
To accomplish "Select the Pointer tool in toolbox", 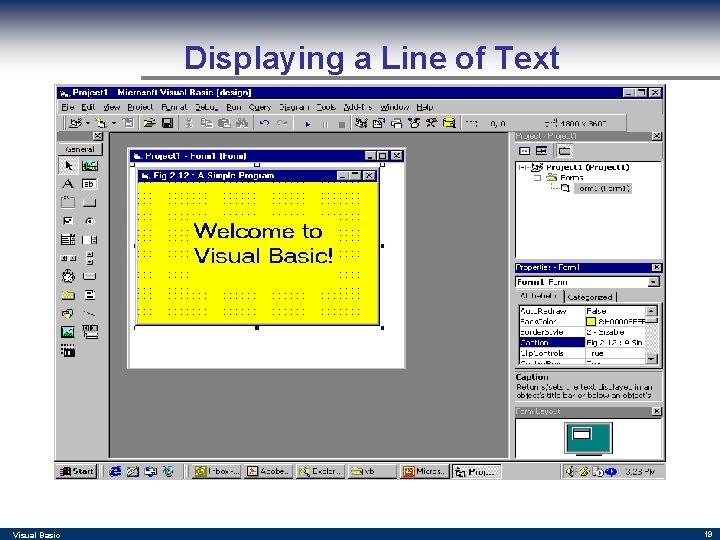I will tap(68, 165).
